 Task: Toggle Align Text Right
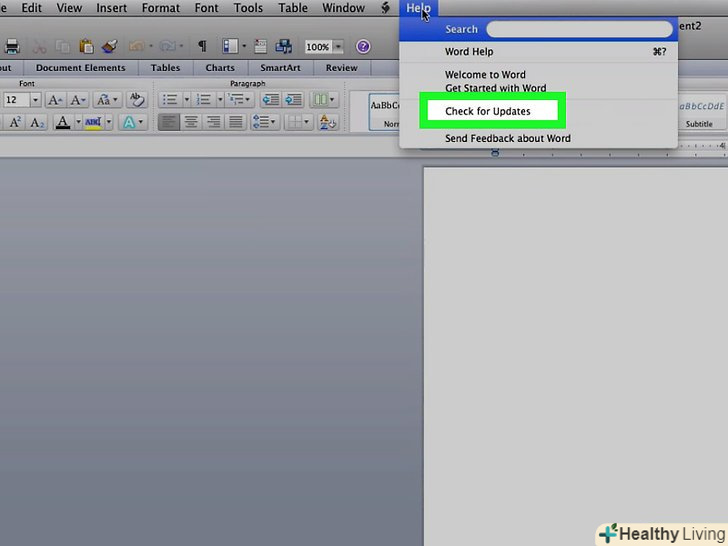[x=213, y=123]
